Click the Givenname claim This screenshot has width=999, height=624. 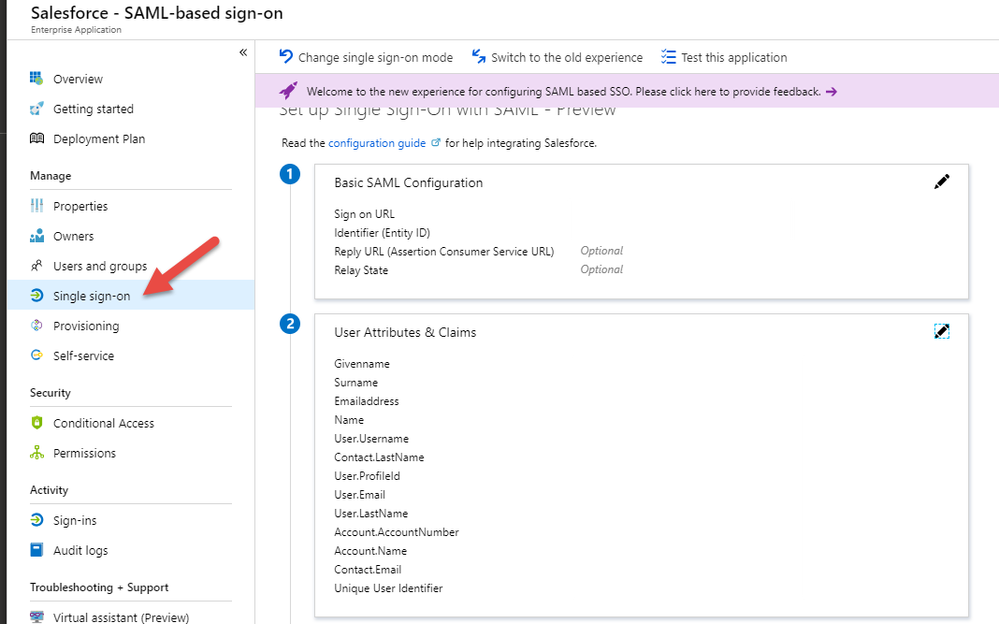(x=362, y=364)
